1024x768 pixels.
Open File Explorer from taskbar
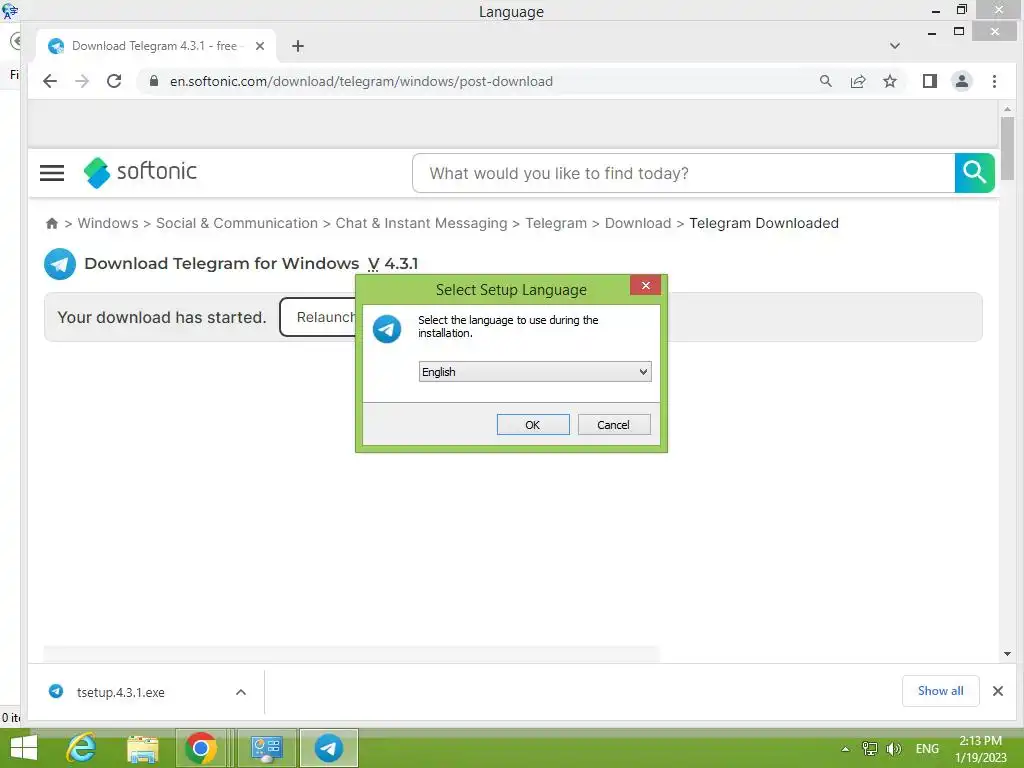[x=142, y=748]
